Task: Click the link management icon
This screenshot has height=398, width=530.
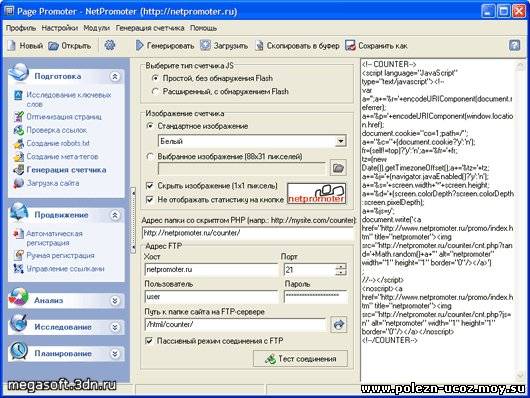Action: coord(18,268)
